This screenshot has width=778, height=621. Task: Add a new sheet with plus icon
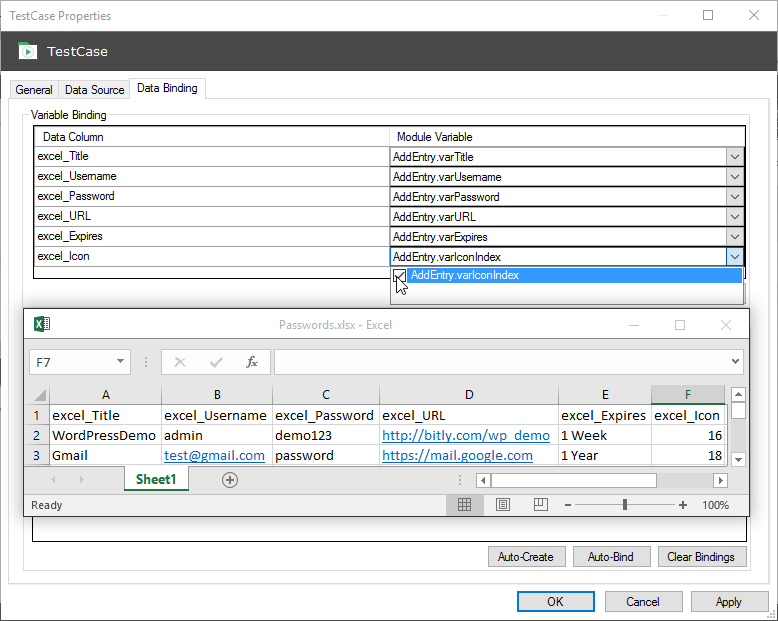tap(229, 480)
